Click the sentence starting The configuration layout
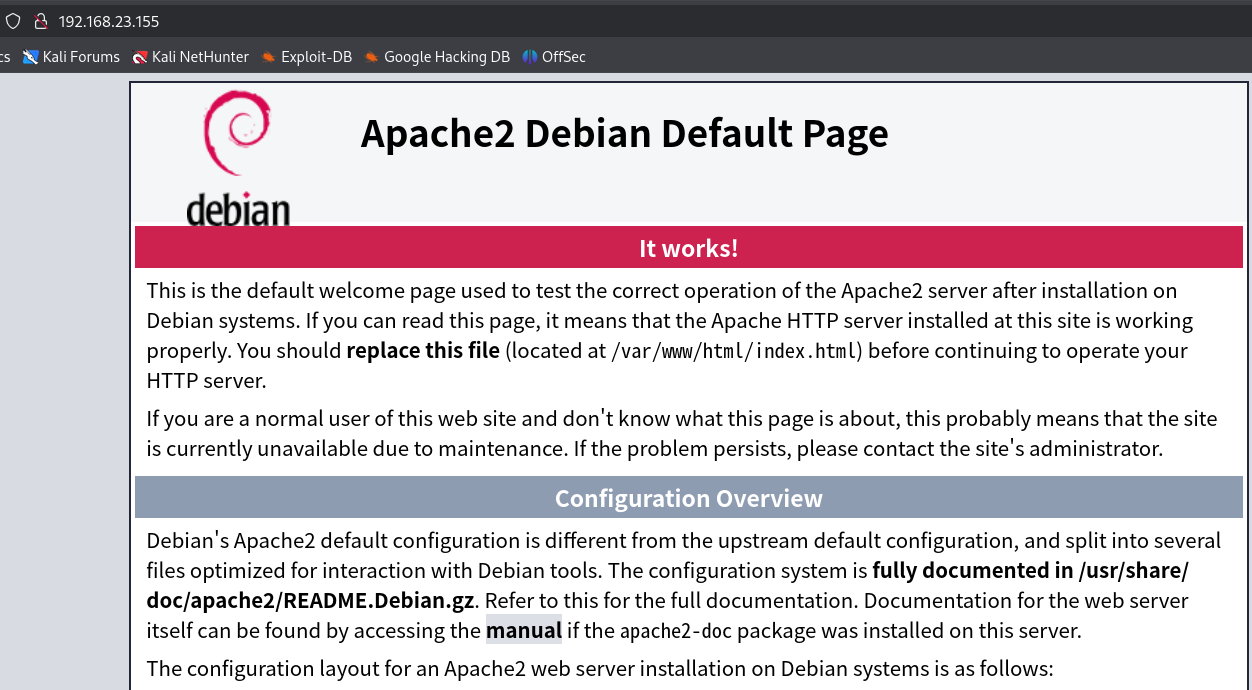This screenshot has height=690, width=1252. click(x=600, y=668)
